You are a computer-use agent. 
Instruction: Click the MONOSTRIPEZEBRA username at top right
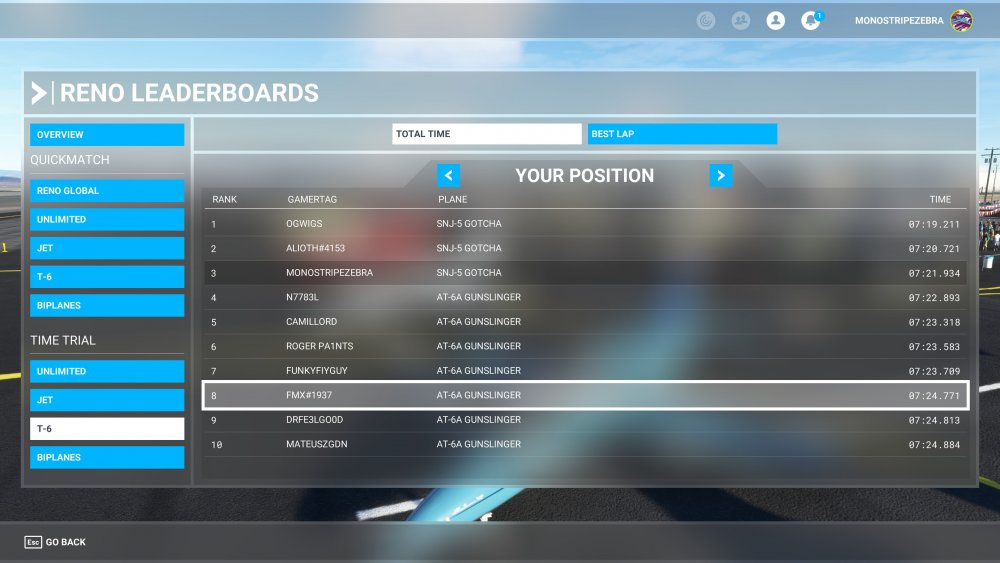point(899,20)
